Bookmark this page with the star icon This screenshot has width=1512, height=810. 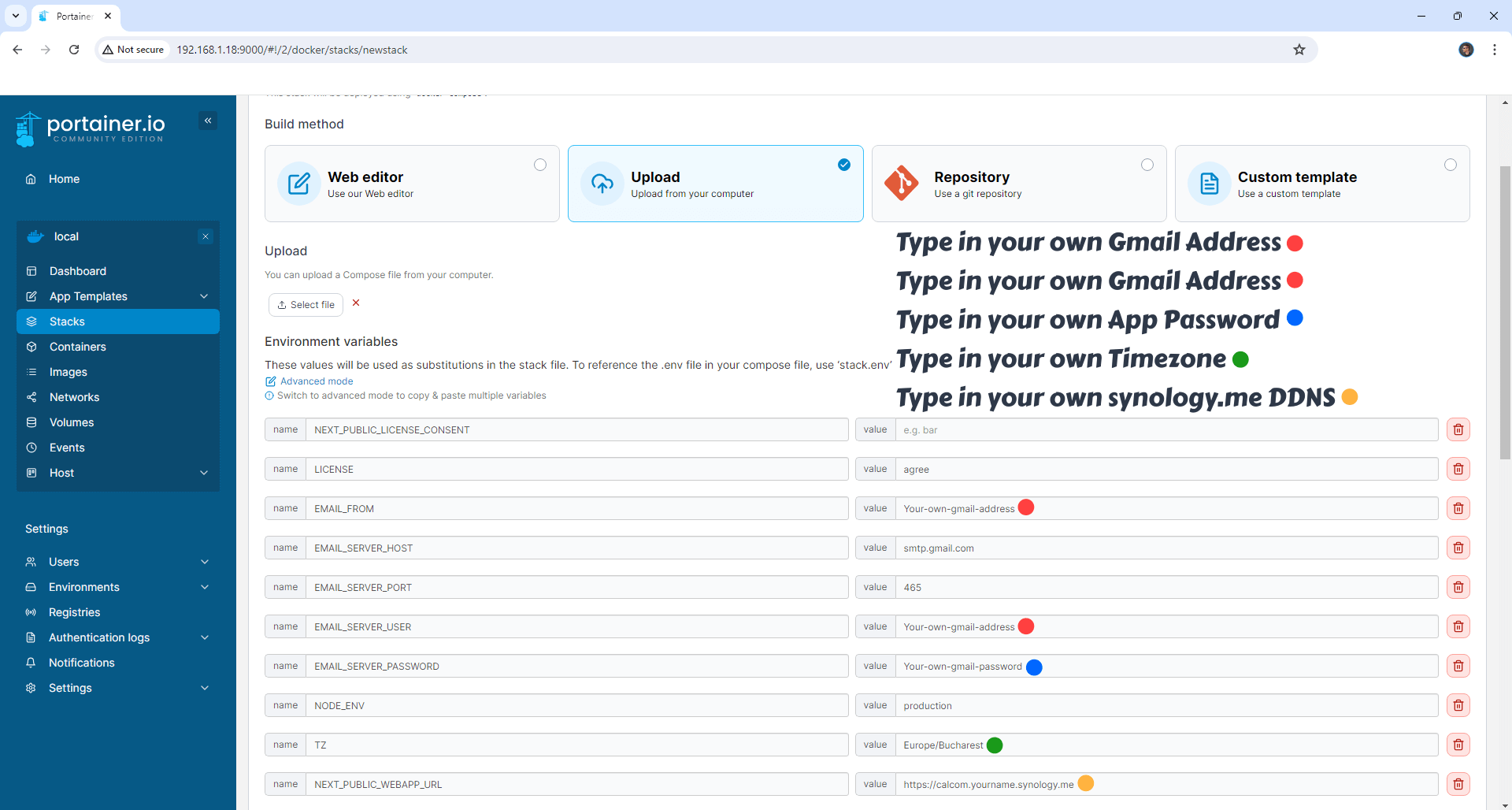1299,50
